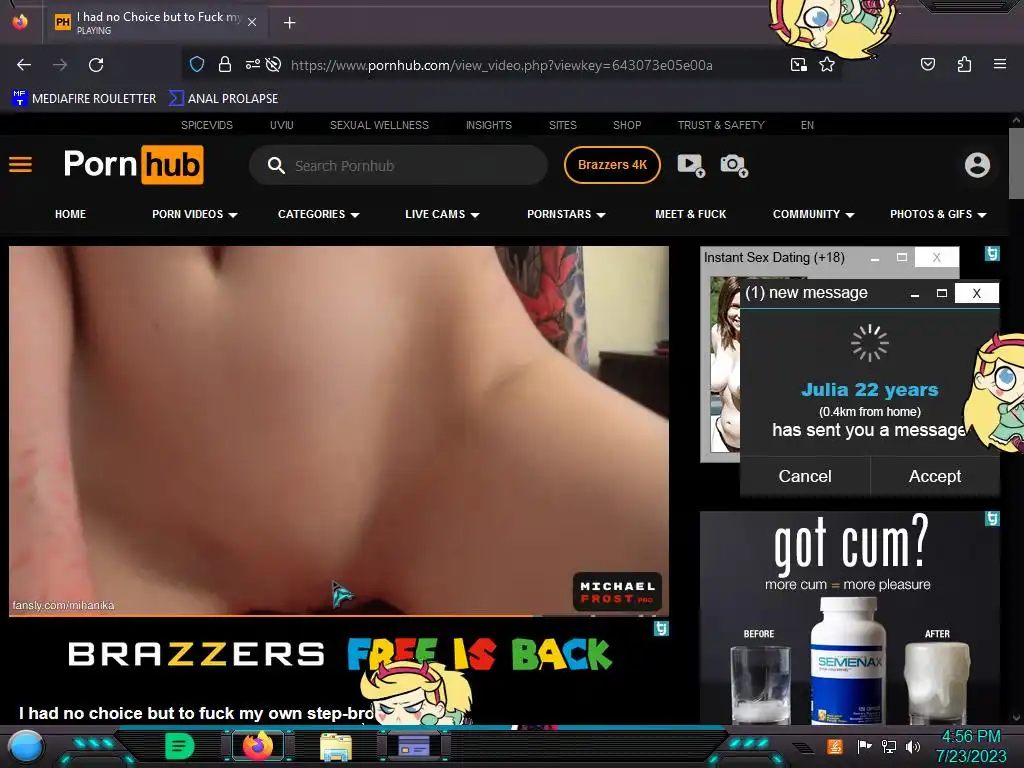
Task: Click the browser forward arrow
Action: coord(60,65)
